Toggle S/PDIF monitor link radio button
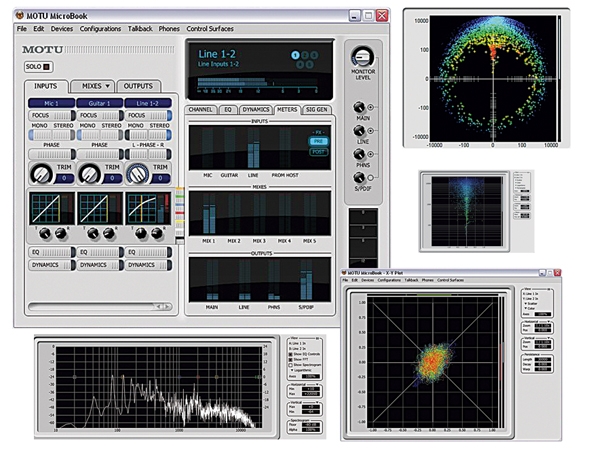591x453 pixels. click(371, 178)
